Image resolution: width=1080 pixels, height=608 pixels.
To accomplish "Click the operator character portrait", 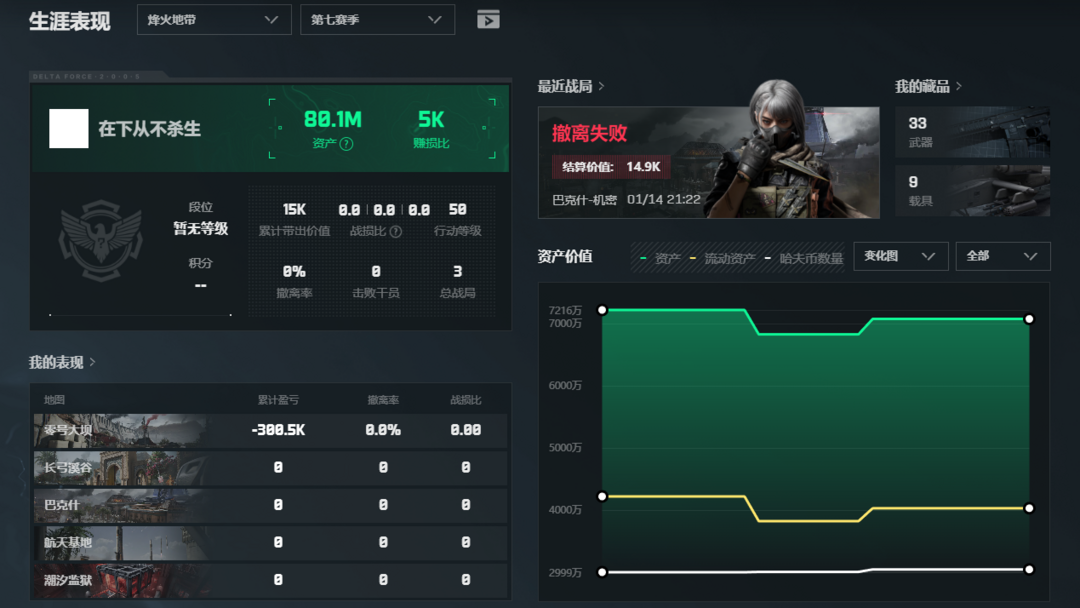I will click(772, 150).
